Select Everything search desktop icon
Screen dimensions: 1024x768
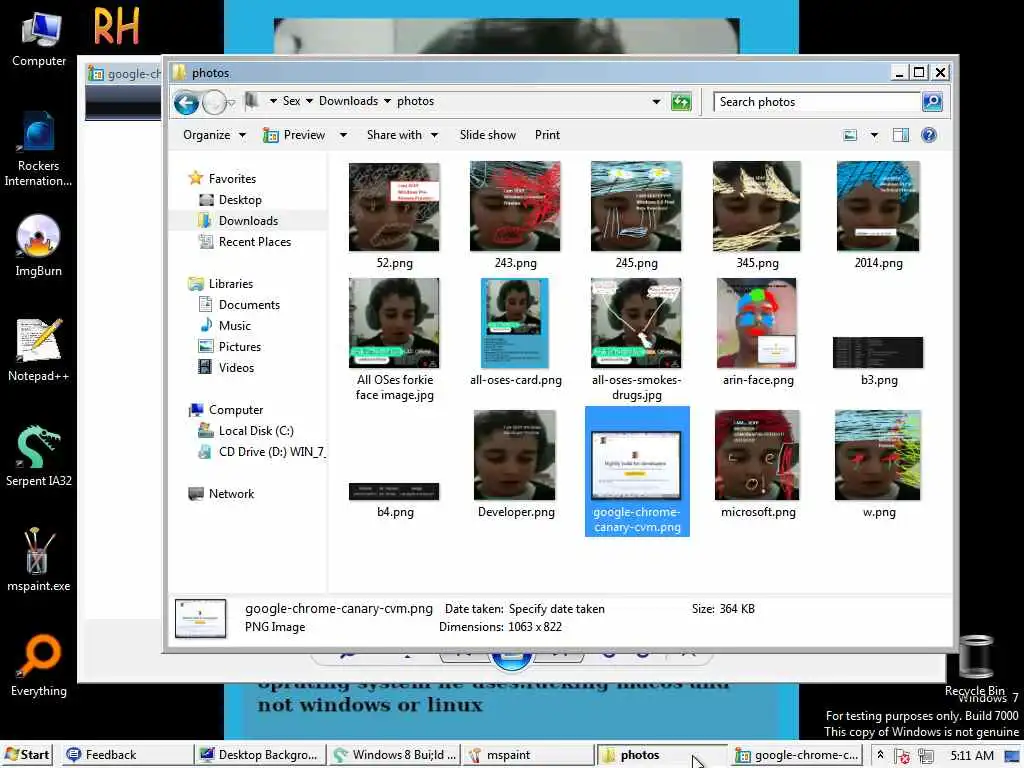pyautogui.click(x=39, y=665)
